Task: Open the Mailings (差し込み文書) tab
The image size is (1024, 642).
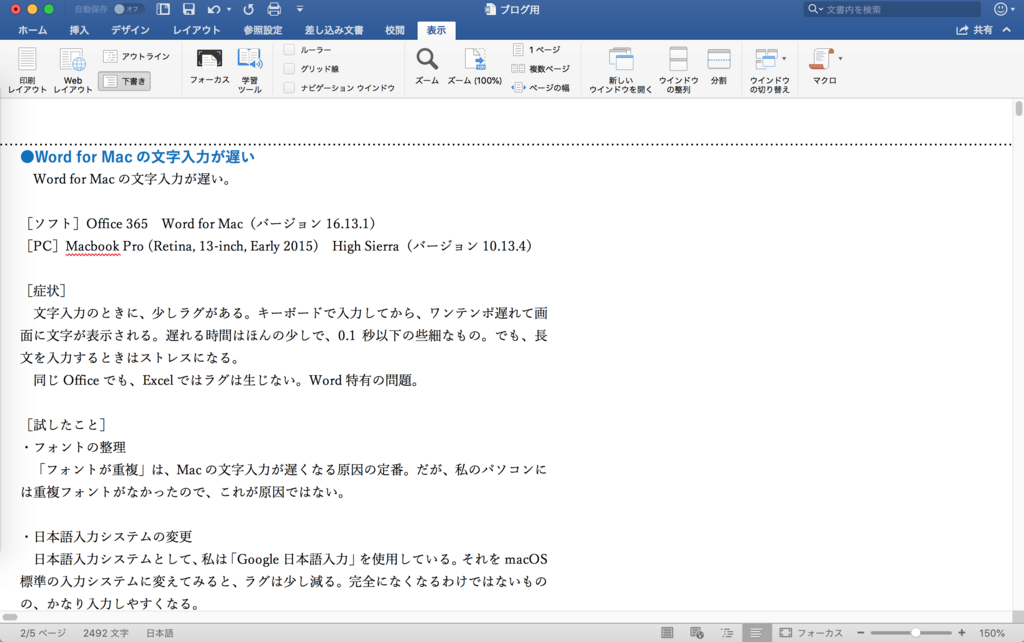Action: 334,30
